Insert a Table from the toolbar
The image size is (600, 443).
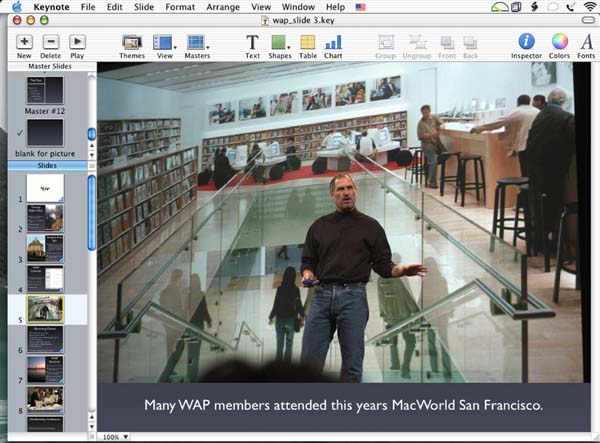click(x=307, y=42)
